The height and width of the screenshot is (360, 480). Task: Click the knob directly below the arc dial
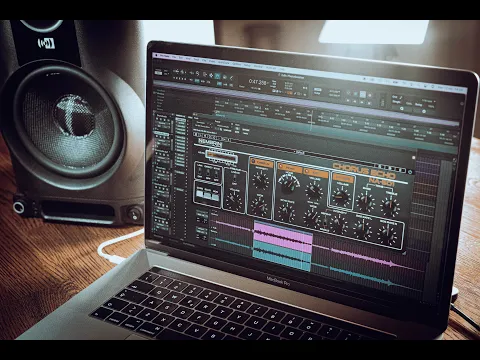coord(286,212)
